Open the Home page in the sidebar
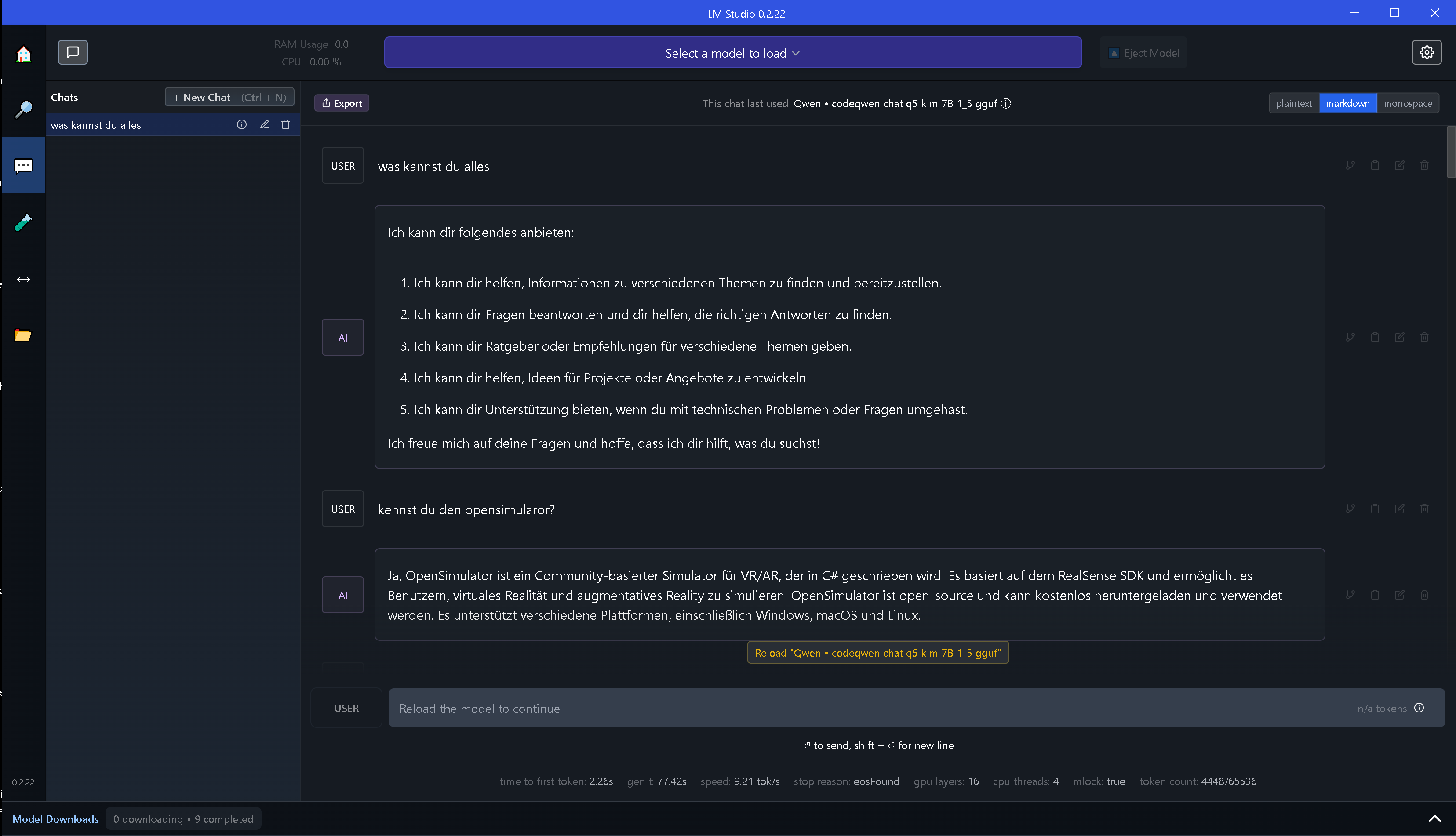 coord(24,55)
